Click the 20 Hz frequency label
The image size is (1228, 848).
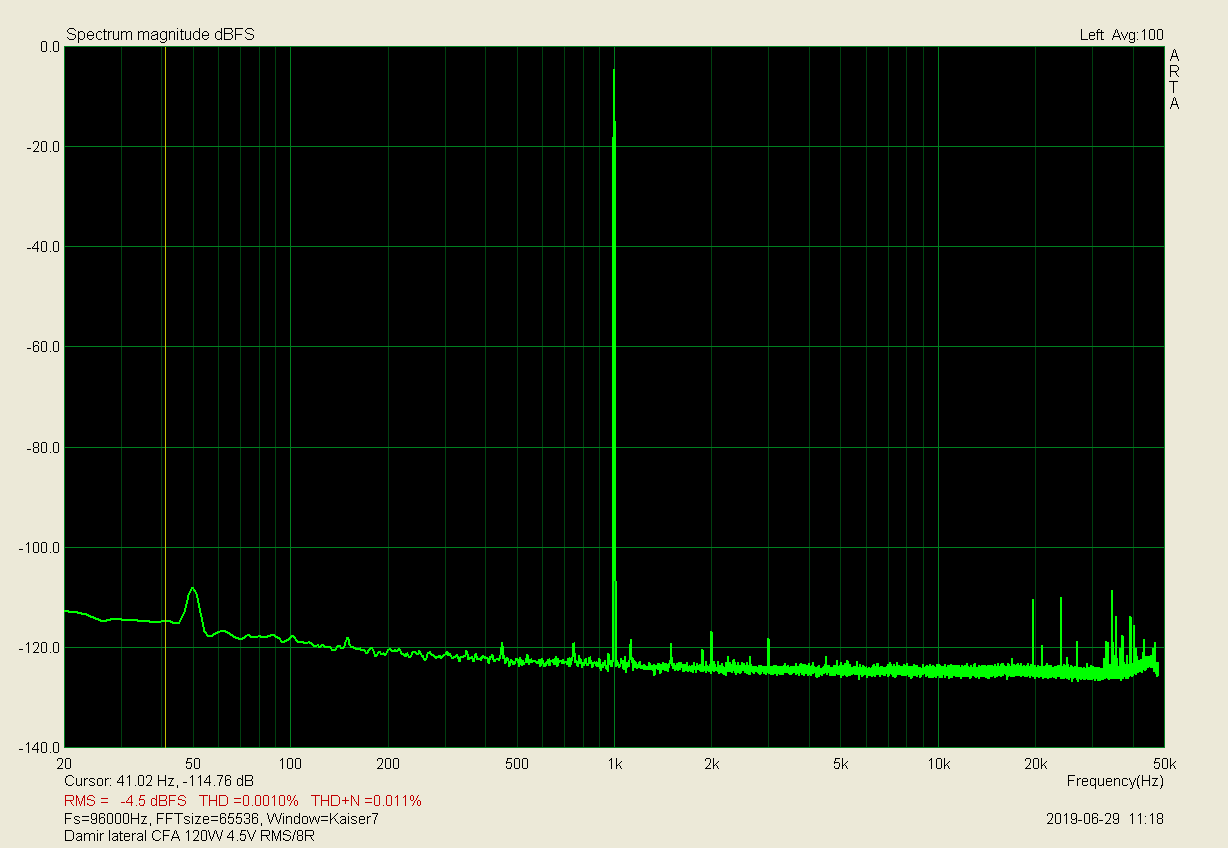pos(65,764)
